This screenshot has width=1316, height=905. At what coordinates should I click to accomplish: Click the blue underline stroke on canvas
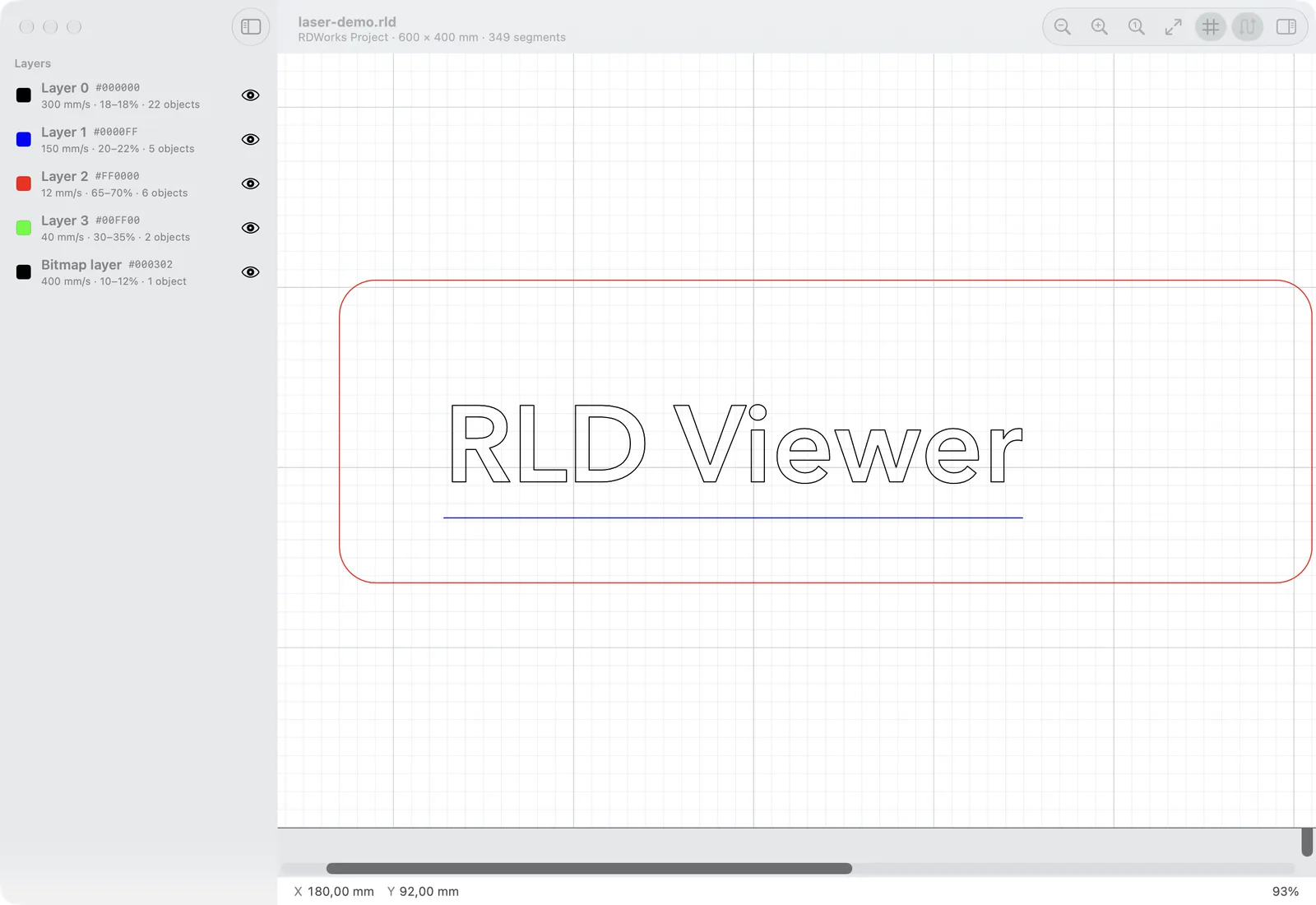(733, 517)
